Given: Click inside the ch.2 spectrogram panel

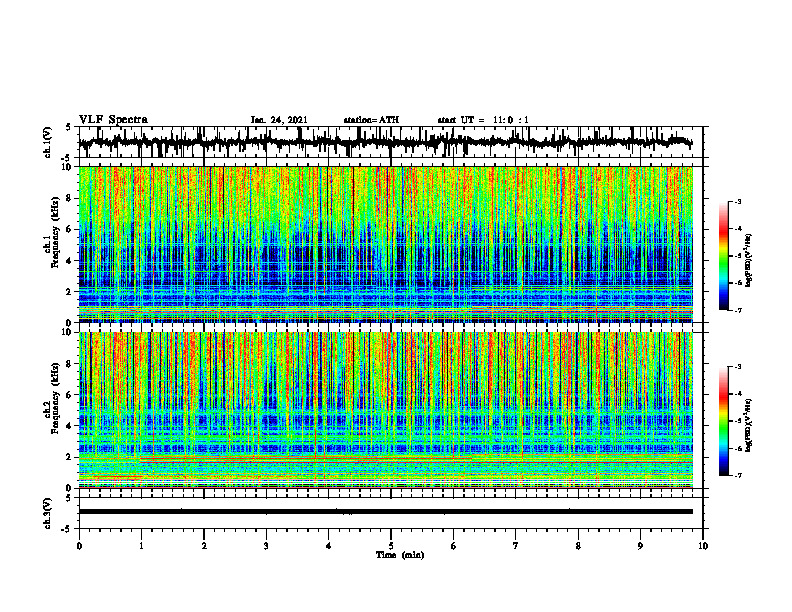Looking at the screenshot, I should (x=385, y=410).
